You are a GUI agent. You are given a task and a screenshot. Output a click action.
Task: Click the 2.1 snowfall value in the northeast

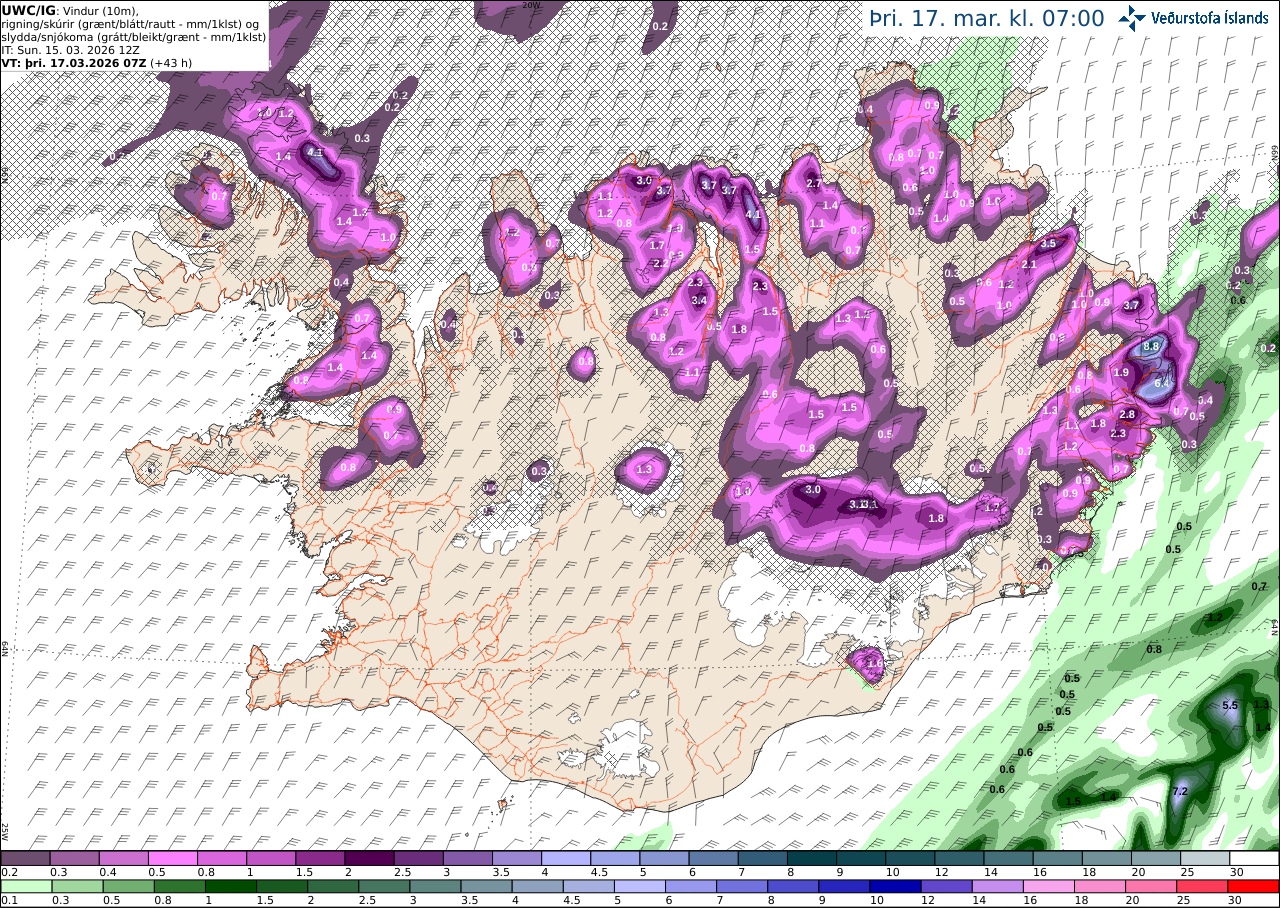[x=1029, y=264]
